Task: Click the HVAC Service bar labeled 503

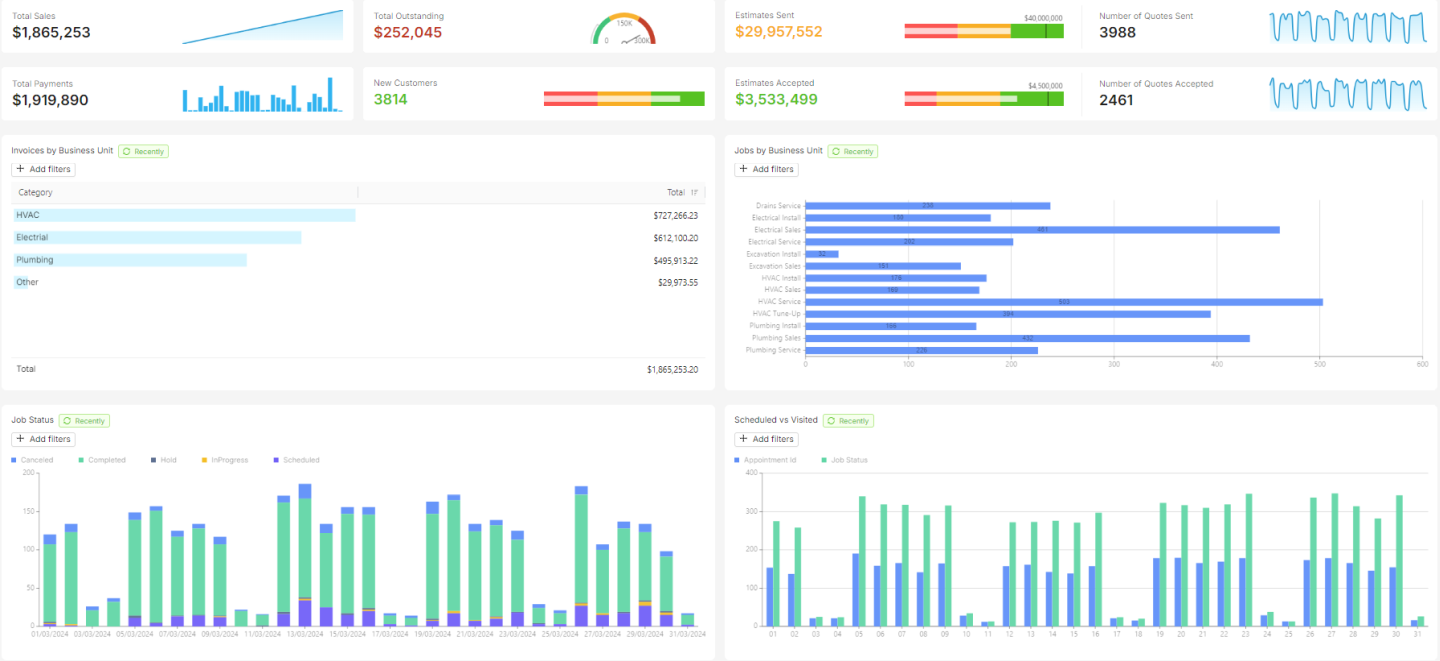Action: (x=1064, y=301)
